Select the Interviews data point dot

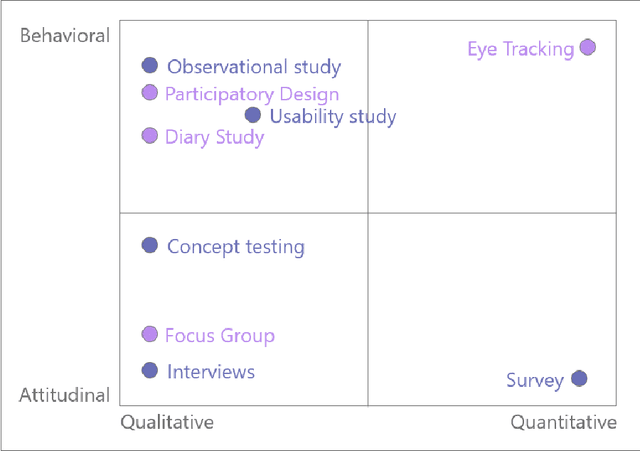pyautogui.click(x=150, y=371)
